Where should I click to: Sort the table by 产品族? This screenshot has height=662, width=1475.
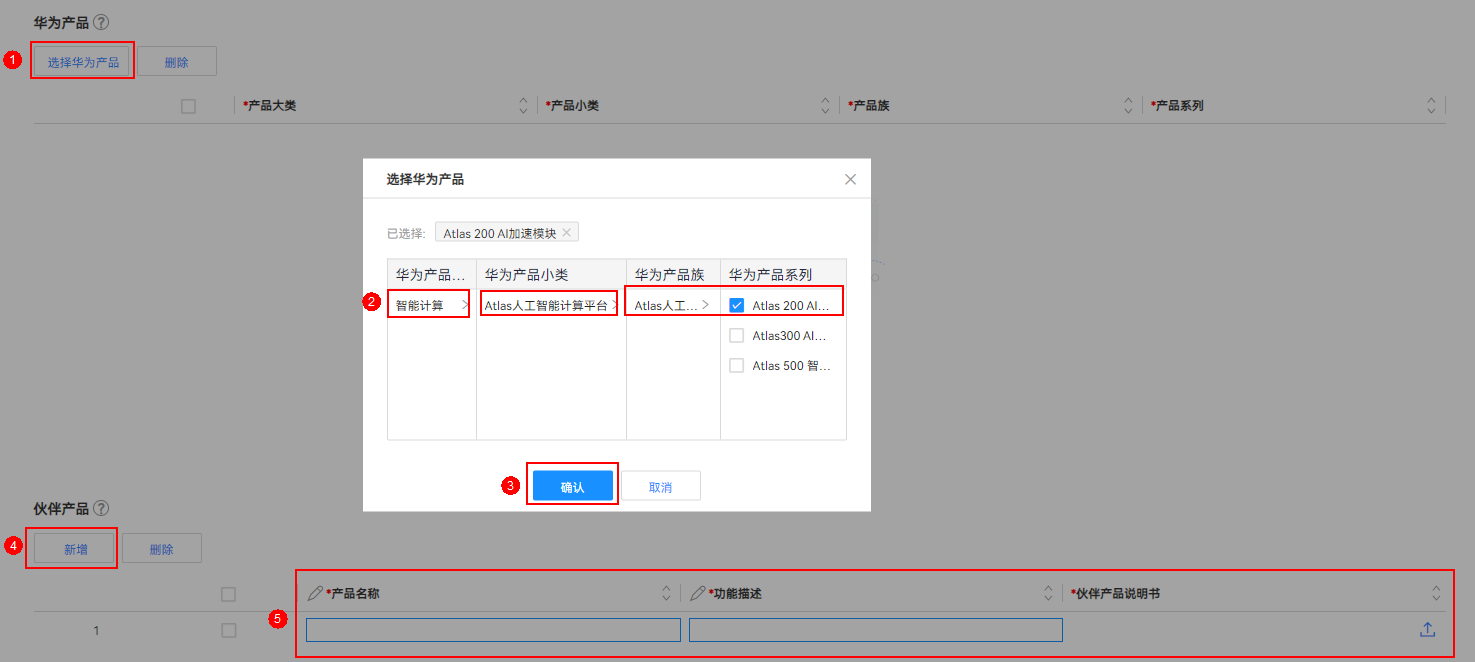(1128, 105)
